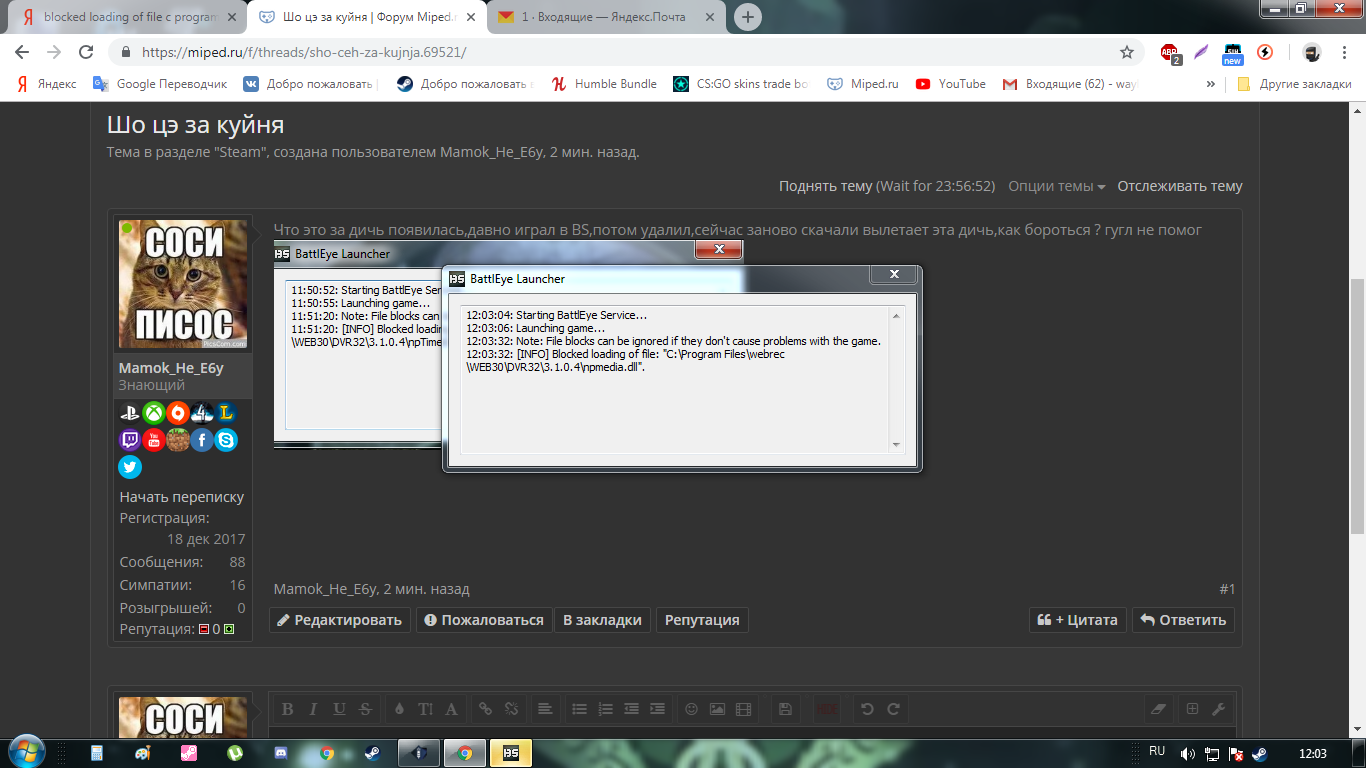Viewport: 1366px width, 768px height.
Task: Insert a link in the reply editor
Action: 485,709
